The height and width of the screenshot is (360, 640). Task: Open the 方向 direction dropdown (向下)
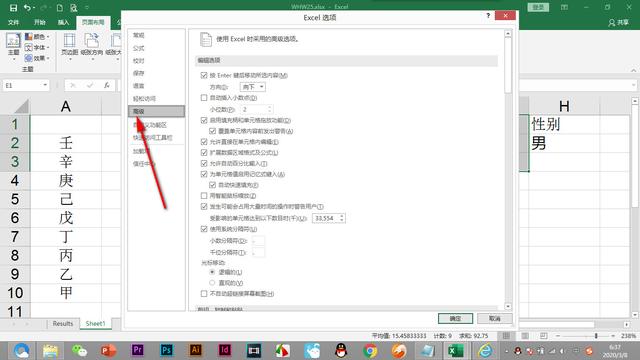pyautogui.click(x=253, y=87)
